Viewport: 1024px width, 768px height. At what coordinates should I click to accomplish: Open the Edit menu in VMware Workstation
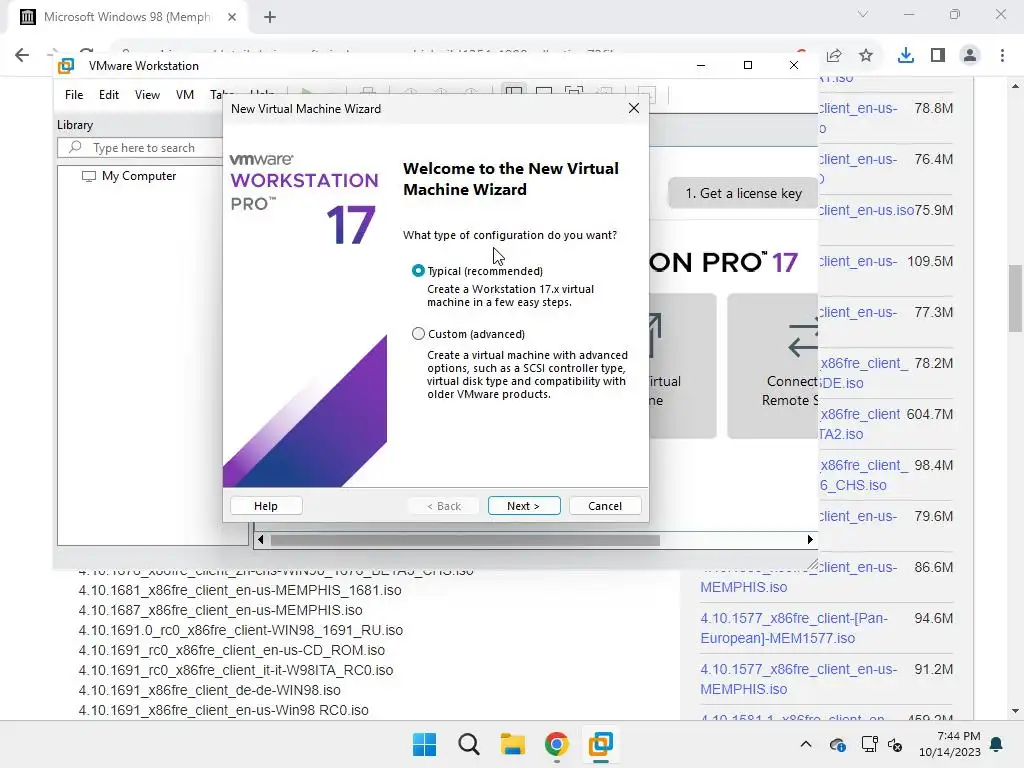[x=108, y=95]
